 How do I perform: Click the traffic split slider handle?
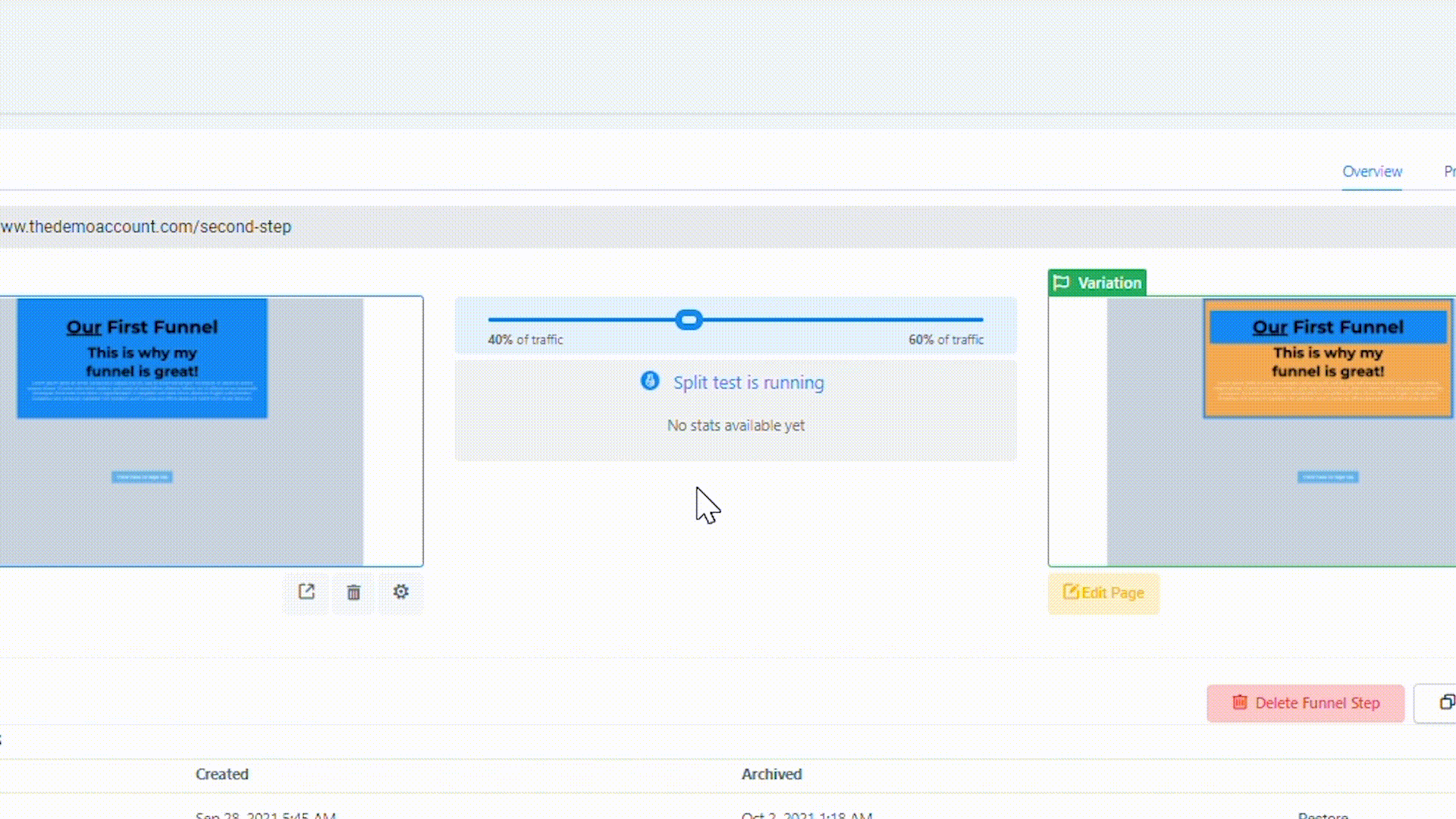pyautogui.click(x=689, y=320)
